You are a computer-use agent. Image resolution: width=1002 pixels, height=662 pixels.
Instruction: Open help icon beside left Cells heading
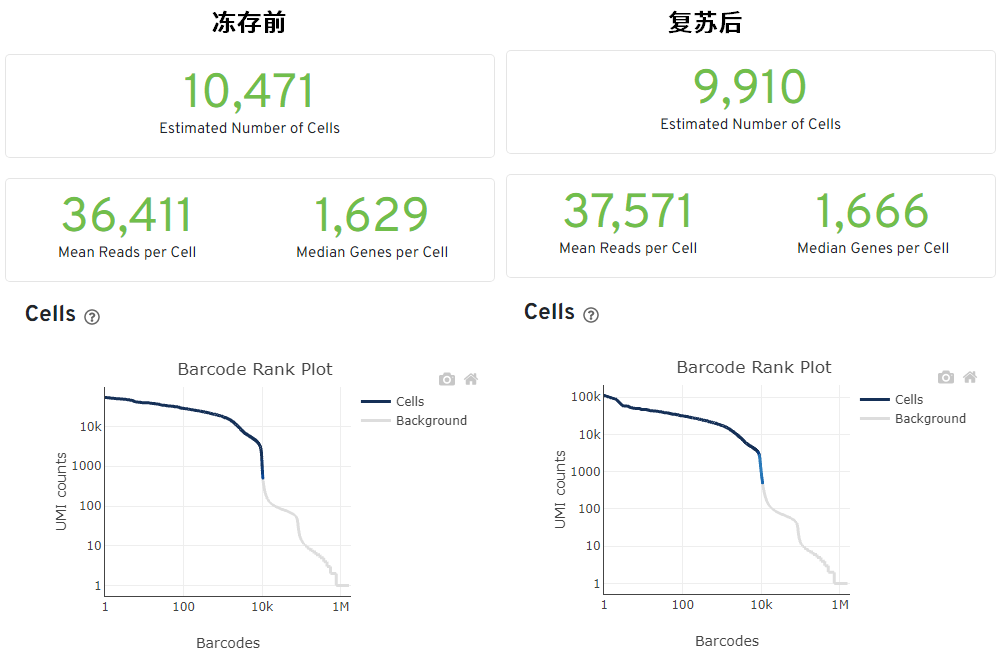pos(92,317)
